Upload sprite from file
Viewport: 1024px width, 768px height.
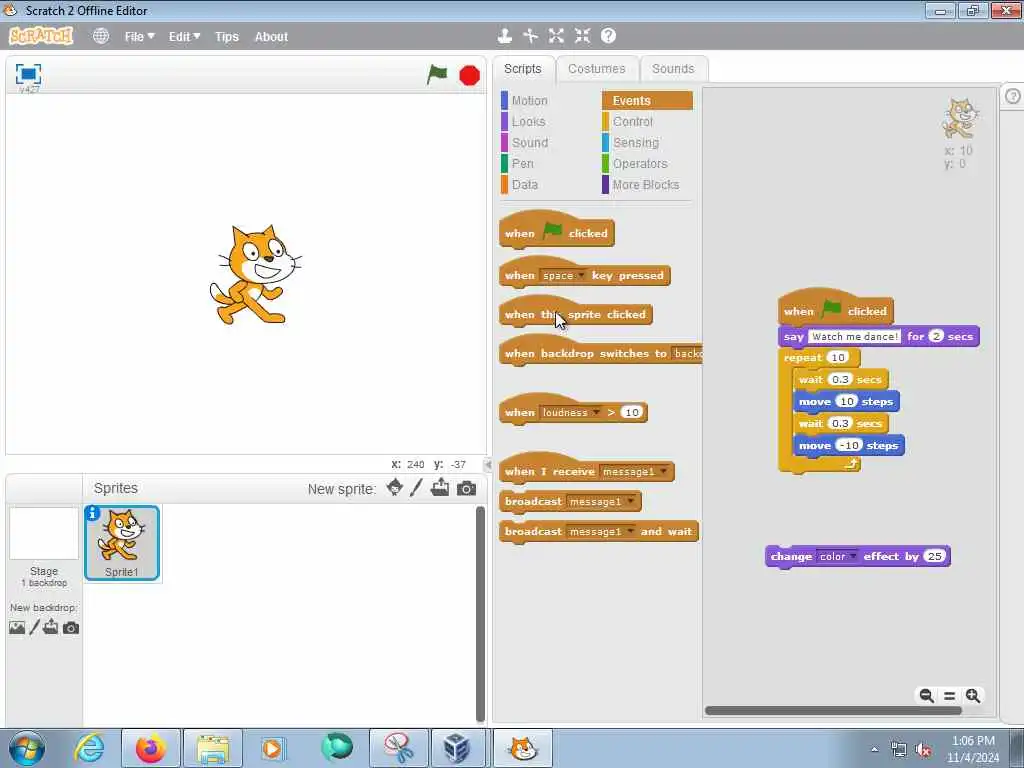(x=440, y=488)
